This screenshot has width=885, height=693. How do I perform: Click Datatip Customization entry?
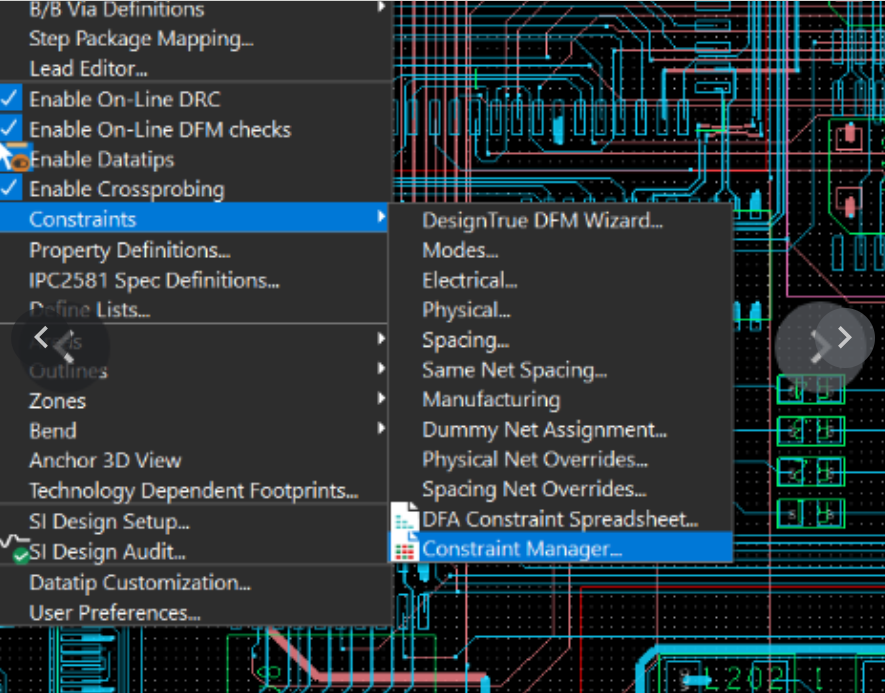pyautogui.click(x=139, y=582)
